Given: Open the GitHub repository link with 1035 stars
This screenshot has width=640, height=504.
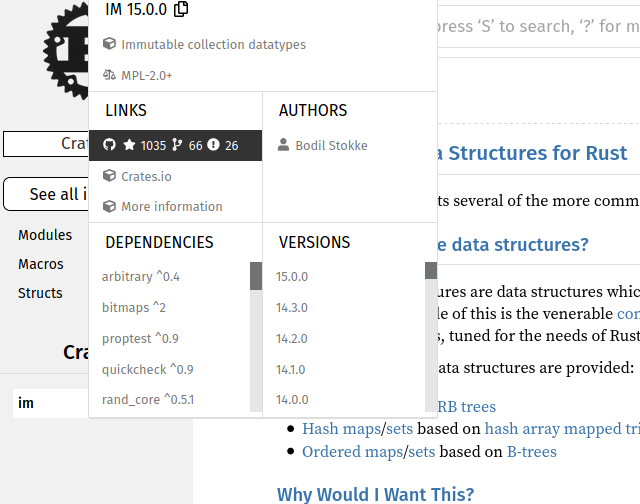Looking at the screenshot, I should [x=176, y=145].
